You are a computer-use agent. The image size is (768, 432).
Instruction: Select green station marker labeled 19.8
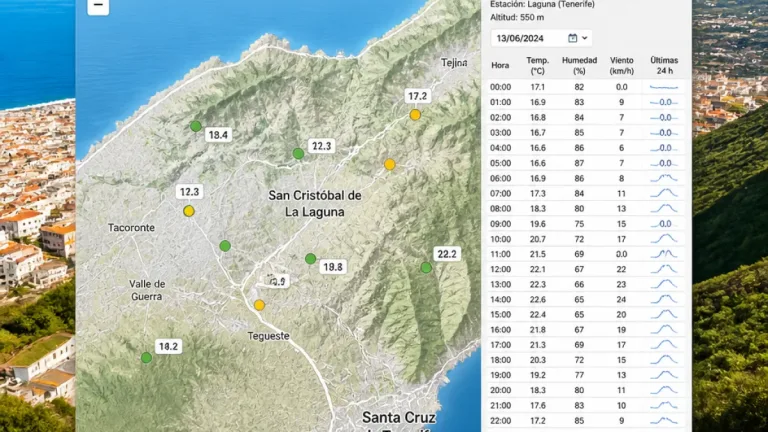[311, 259]
